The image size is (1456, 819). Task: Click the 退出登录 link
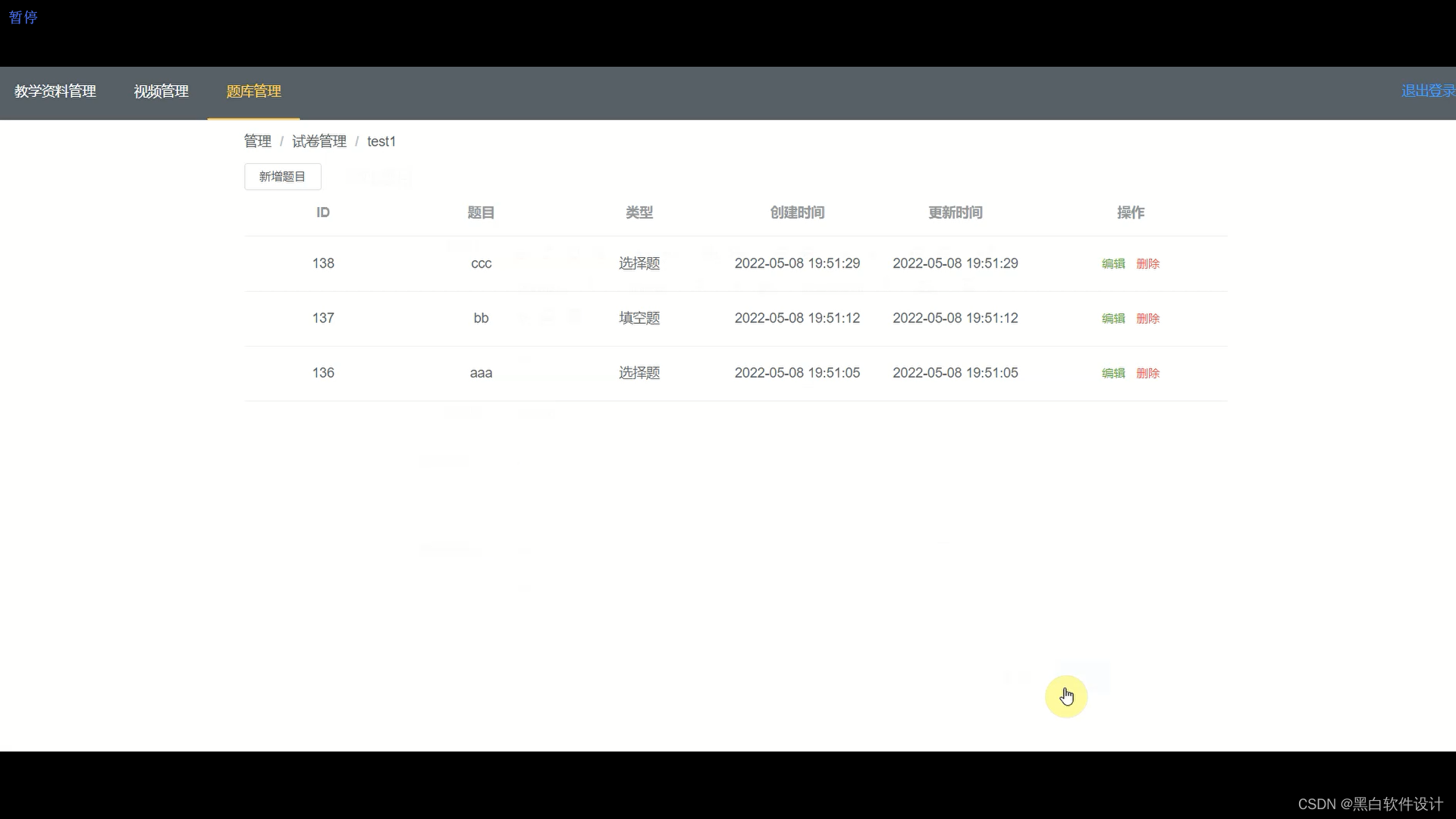click(x=1428, y=91)
